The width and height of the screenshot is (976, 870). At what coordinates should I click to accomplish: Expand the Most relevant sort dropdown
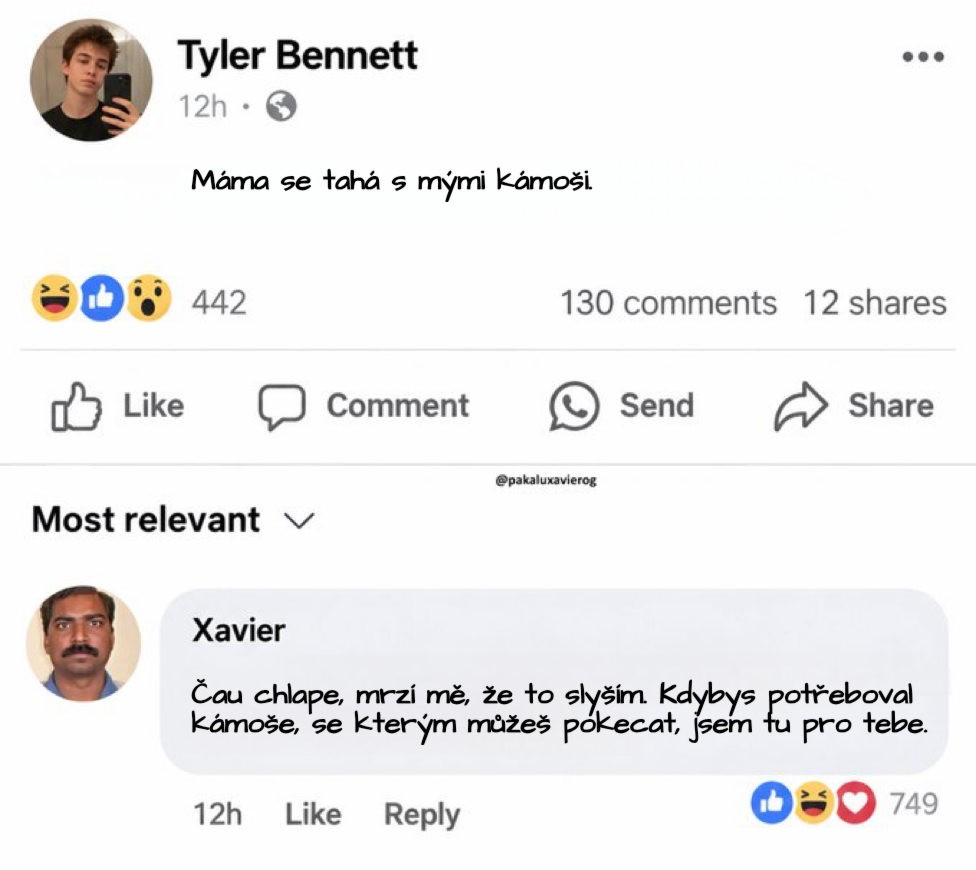(174, 520)
